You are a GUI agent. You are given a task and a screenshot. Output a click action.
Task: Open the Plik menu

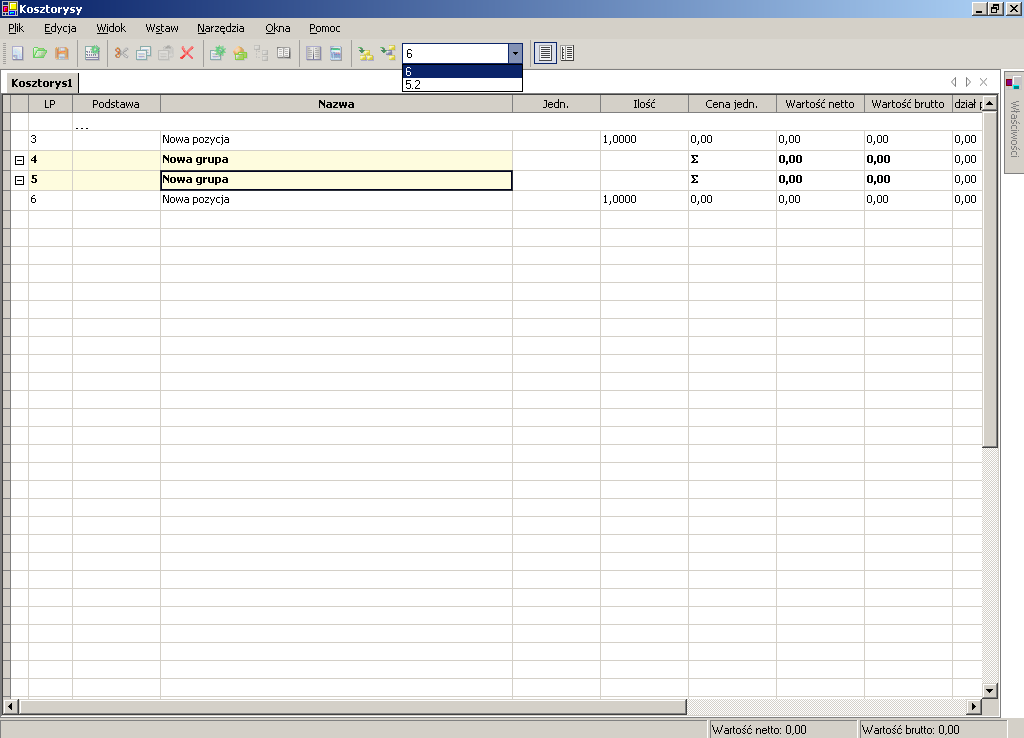[x=16, y=28]
